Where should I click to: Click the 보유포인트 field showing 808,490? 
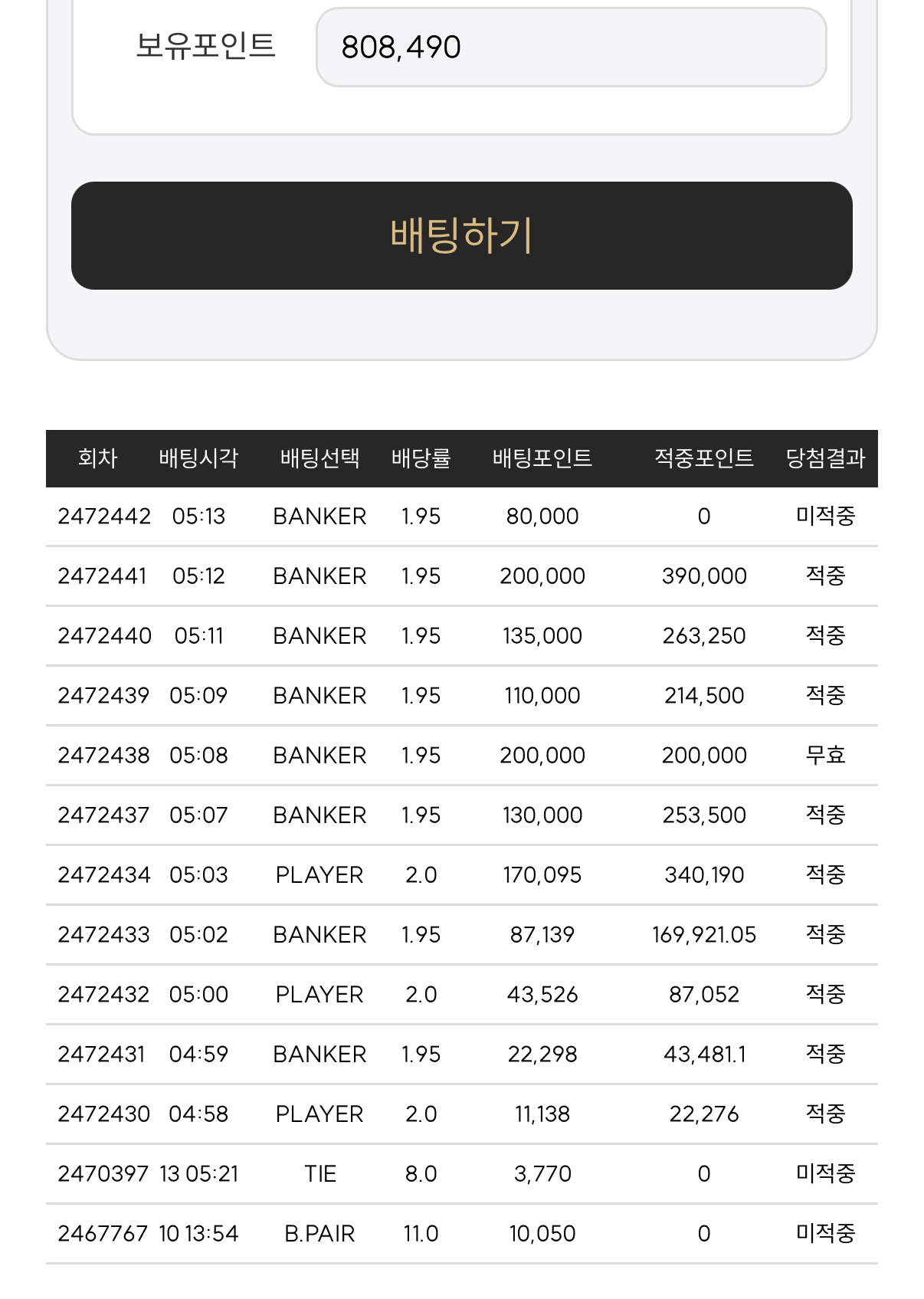coord(571,48)
